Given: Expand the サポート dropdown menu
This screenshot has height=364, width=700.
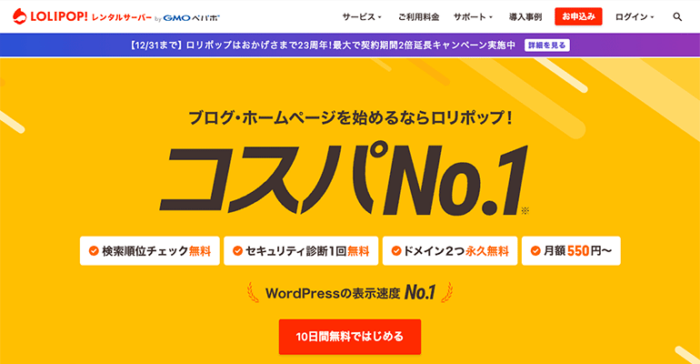Looking at the screenshot, I should (x=473, y=17).
